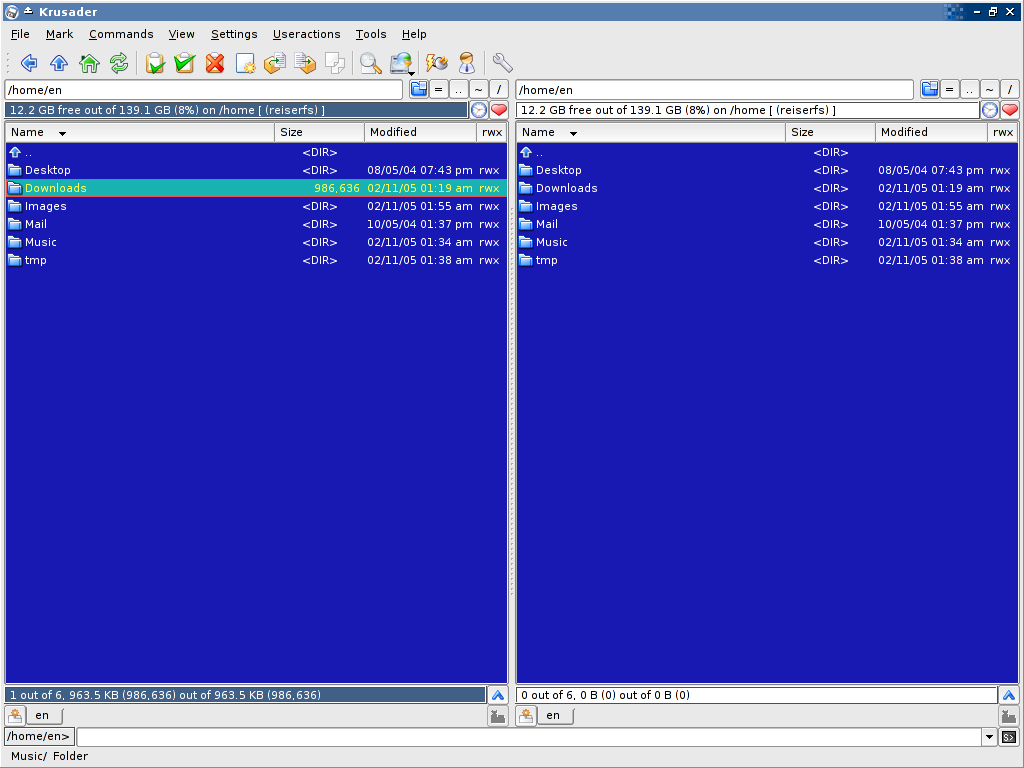This screenshot has height=768, width=1024.
Task: Open Configure Krusader with wrench icon
Action: pos(502,63)
